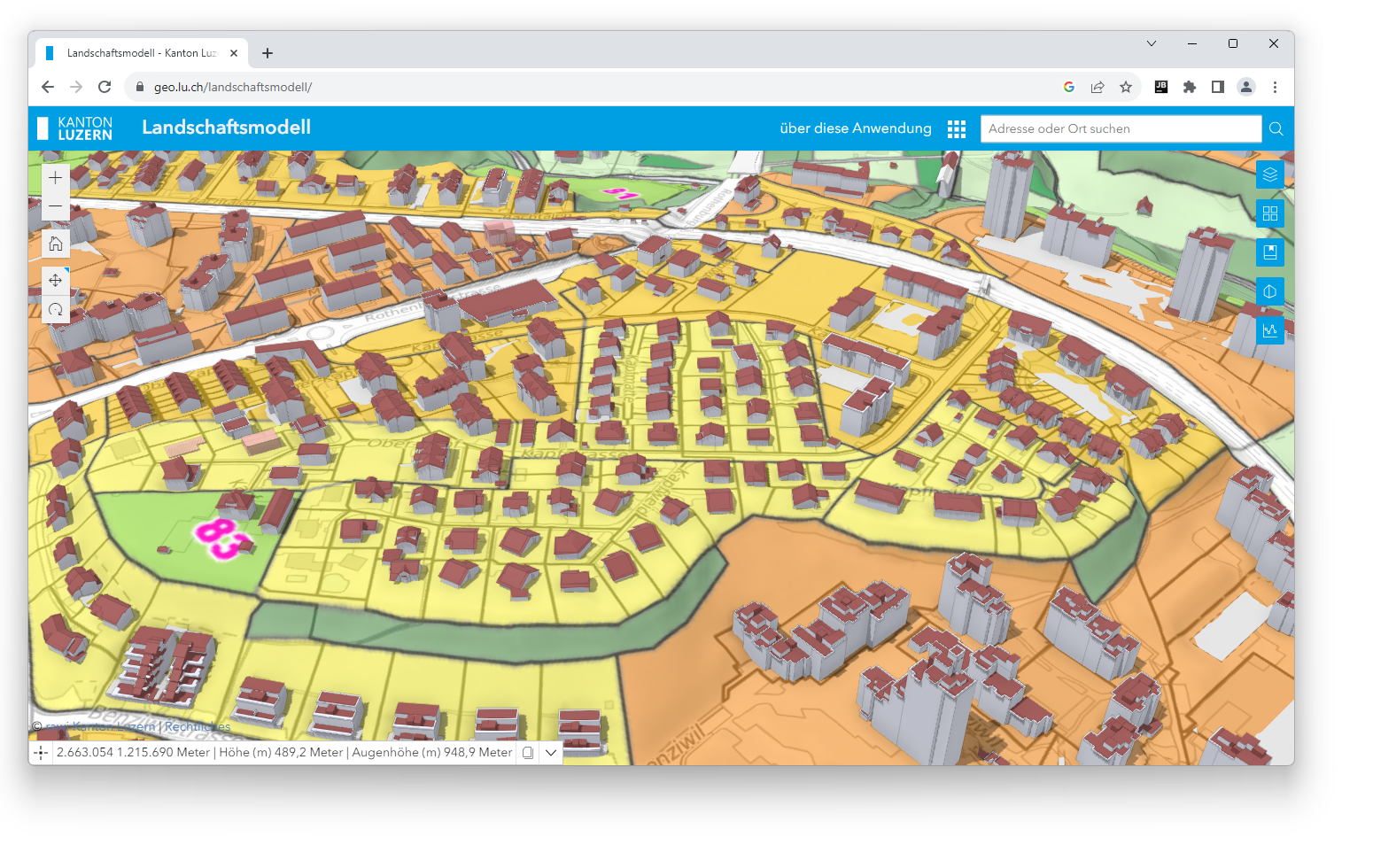Select the Landschaftsmodell browser tab
This screenshot has width=1373, height=868.
click(x=142, y=53)
